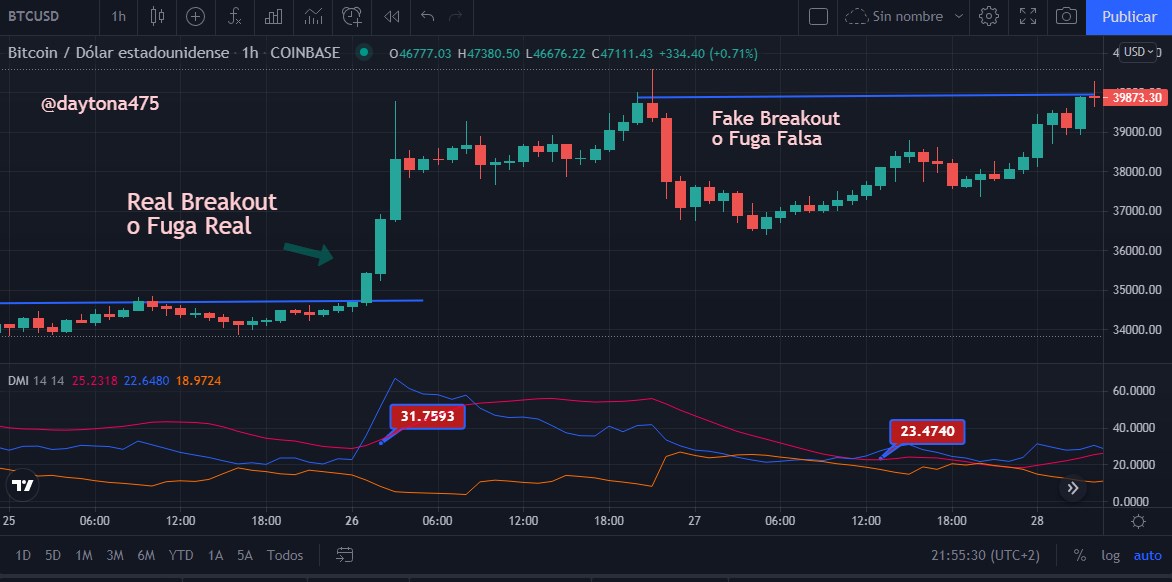Open the fx indicators menu

[x=234, y=16]
